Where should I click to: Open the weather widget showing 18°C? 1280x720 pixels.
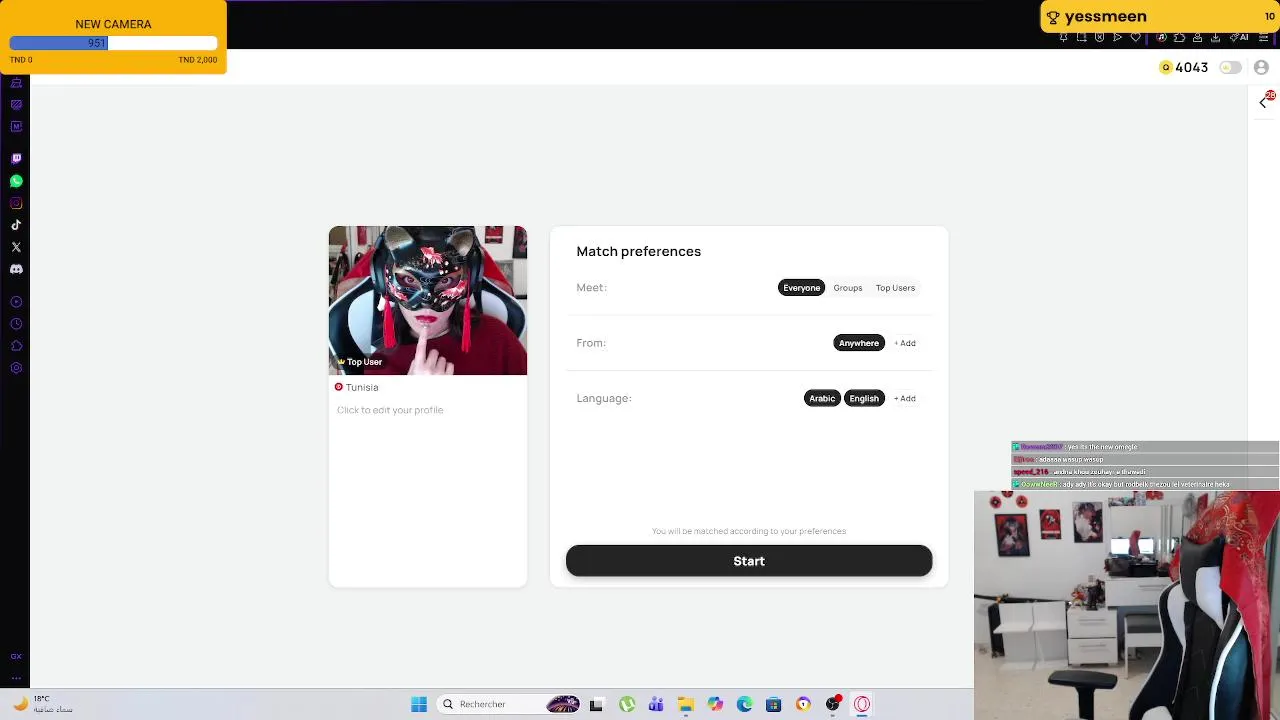tap(42, 704)
